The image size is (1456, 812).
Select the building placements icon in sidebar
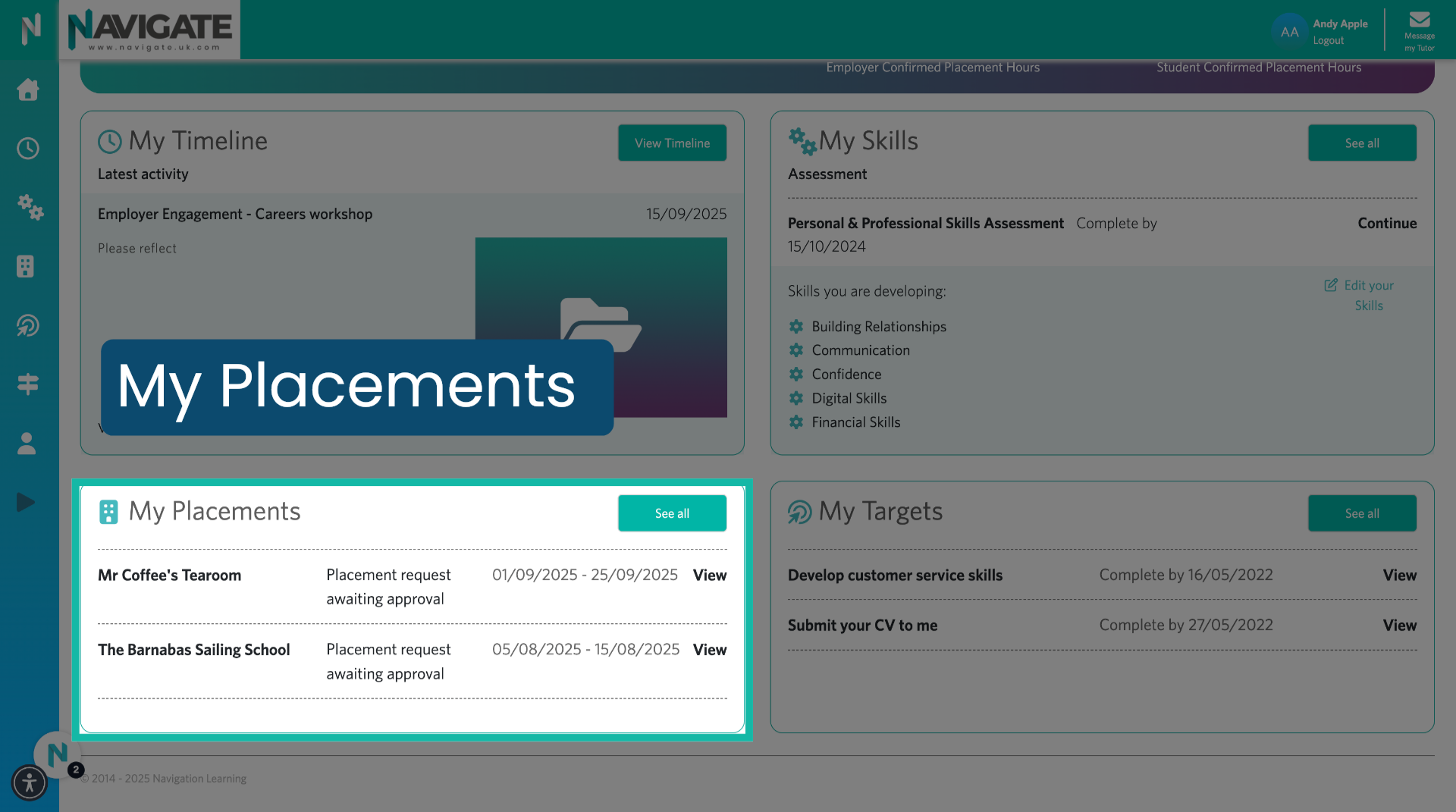pos(27,267)
